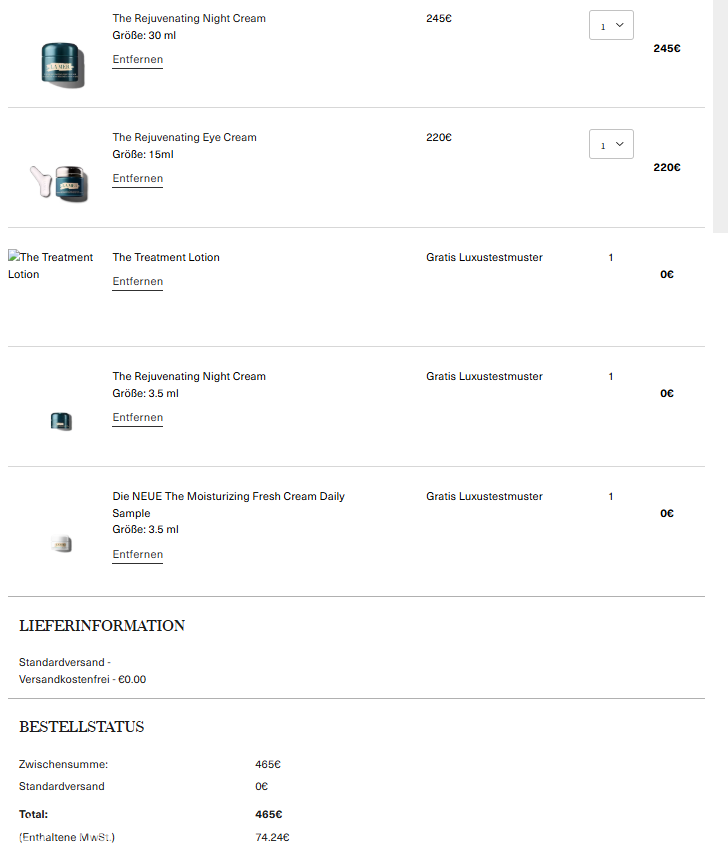Open The Rejuvenating Eye Cream product title
The image size is (728, 856).
pos(184,138)
